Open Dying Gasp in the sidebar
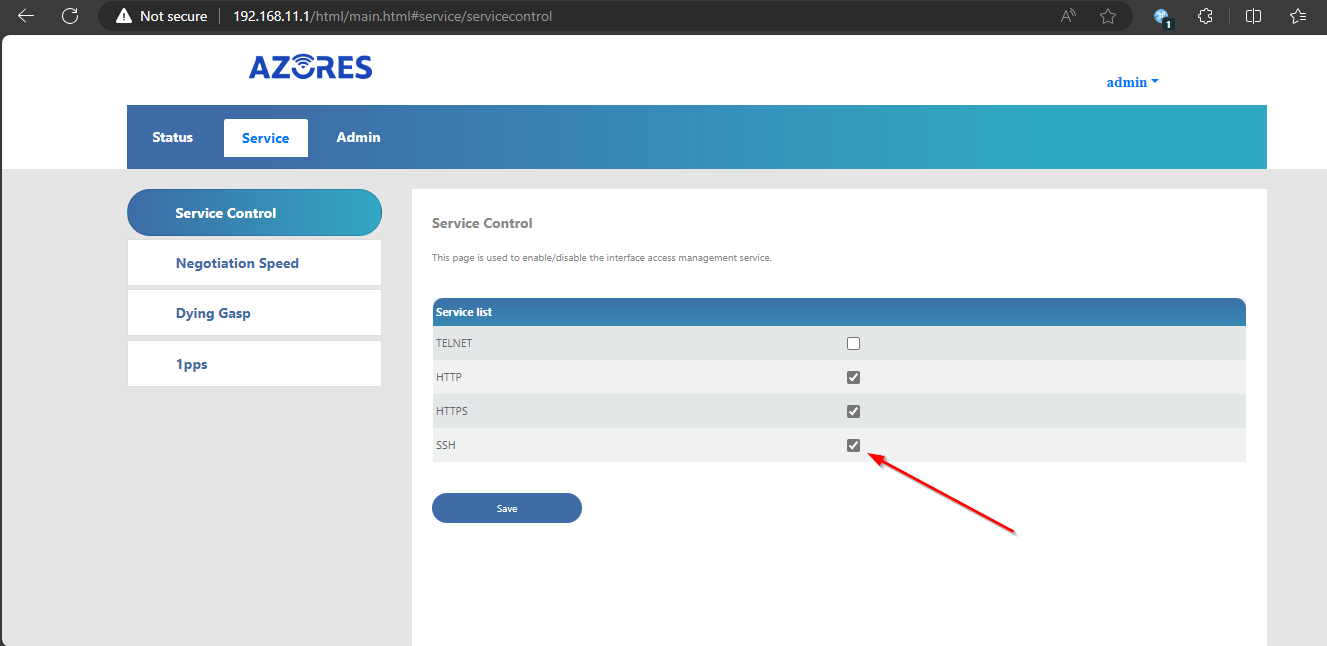 point(254,313)
